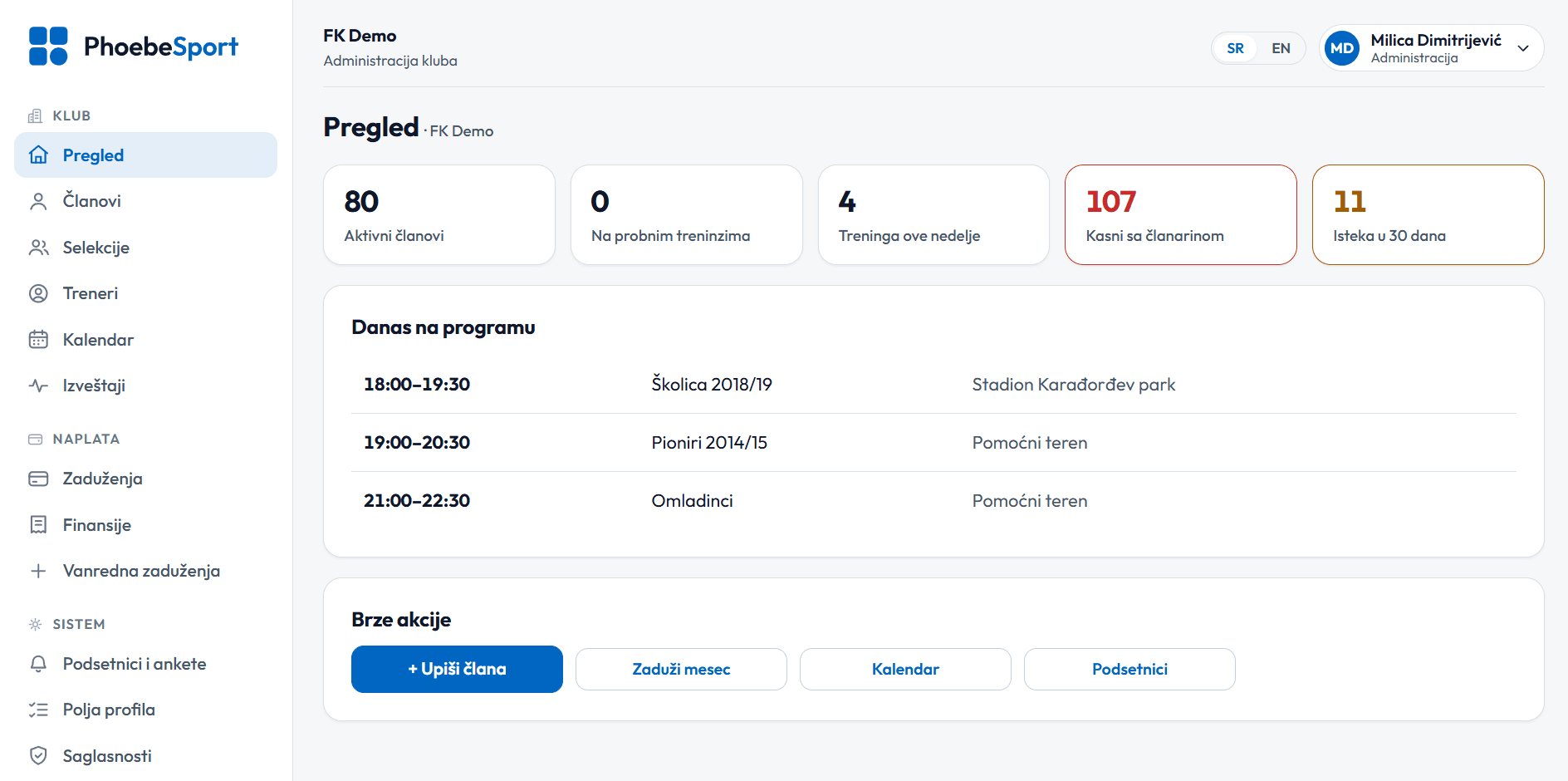
Task: Click the Vanredna zaduženja plus icon
Action: pos(38,571)
